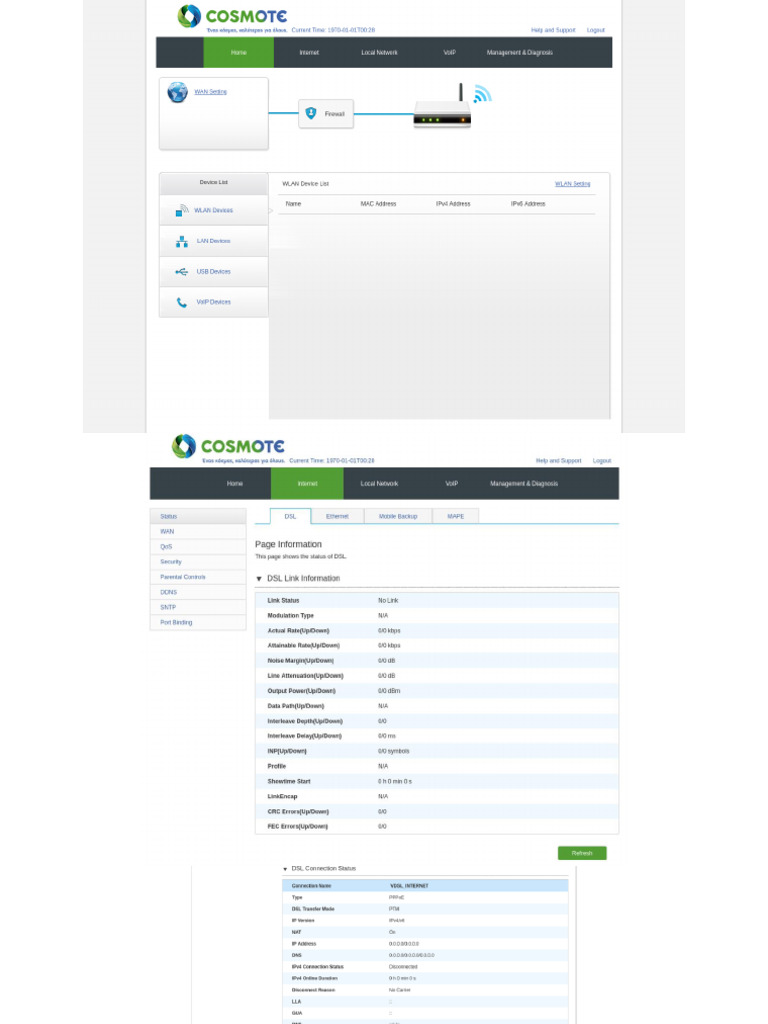The height and width of the screenshot is (1024, 768).
Task: Switch to the Mobile Backup sub-tab
Action: pos(398,516)
